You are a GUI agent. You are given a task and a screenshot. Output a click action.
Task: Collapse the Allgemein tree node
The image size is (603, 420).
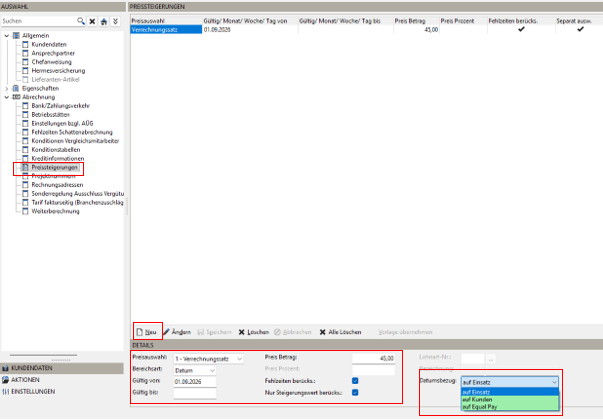(x=7, y=36)
